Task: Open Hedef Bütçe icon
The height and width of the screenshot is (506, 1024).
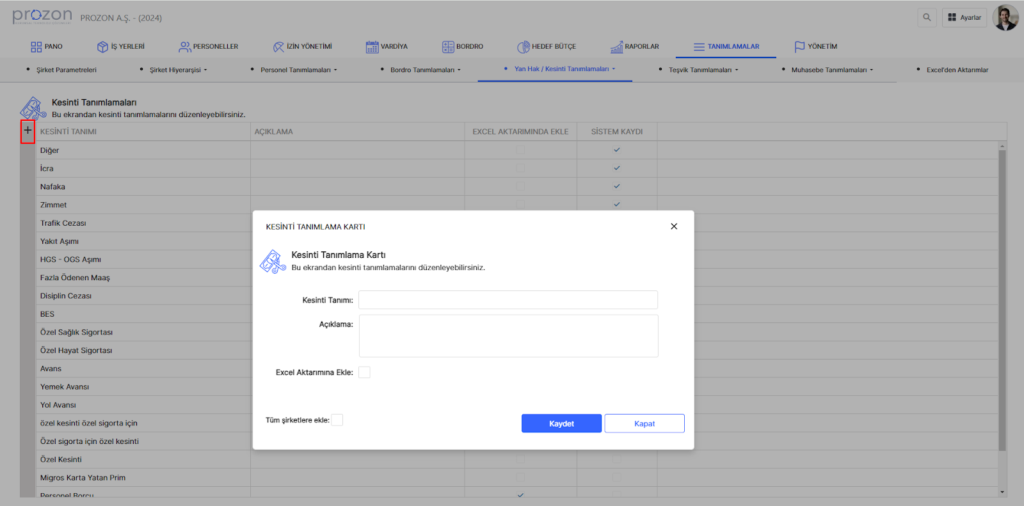Action: tap(523, 47)
